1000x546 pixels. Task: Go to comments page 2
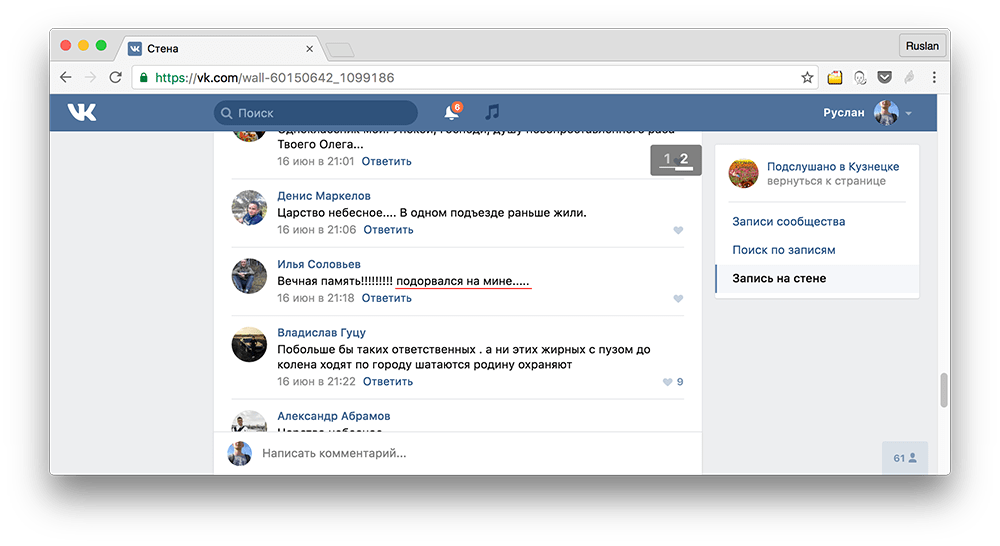[684, 159]
